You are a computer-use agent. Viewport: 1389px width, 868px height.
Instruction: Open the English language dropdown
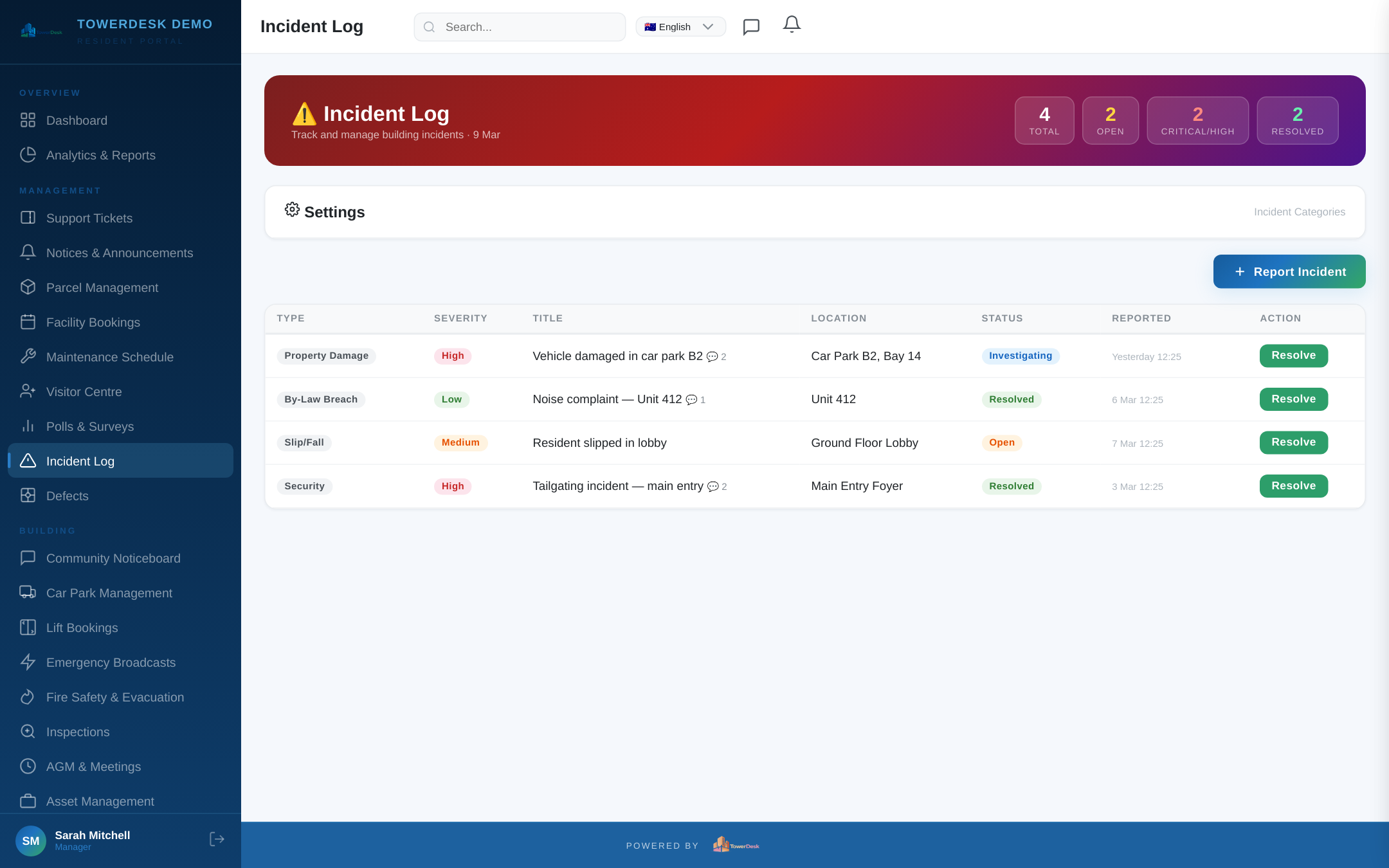click(680, 26)
